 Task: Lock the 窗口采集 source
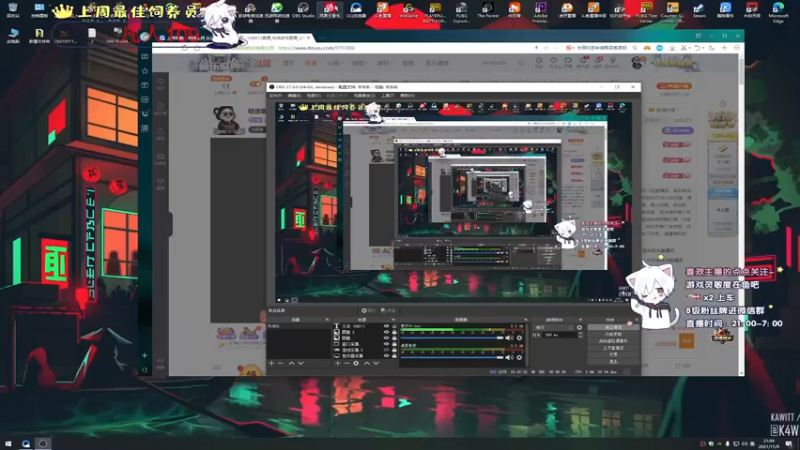coord(394,344)
